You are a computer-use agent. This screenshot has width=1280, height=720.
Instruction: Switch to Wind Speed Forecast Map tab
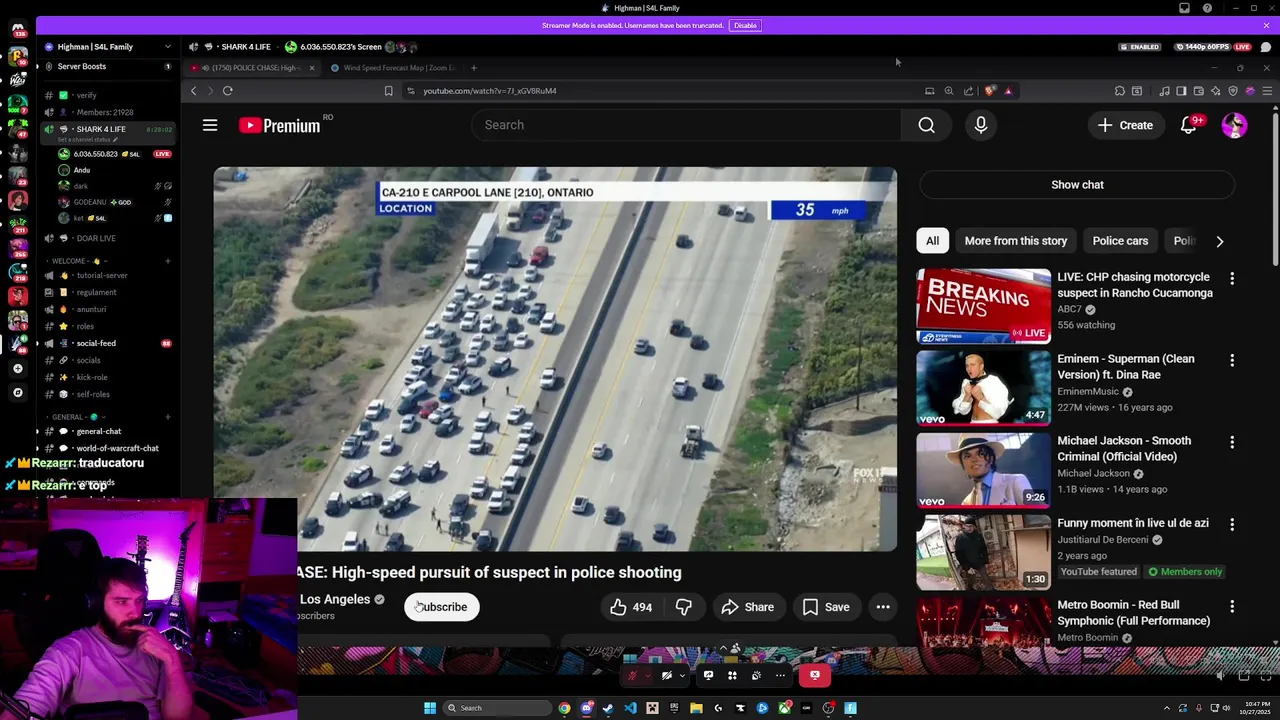coord(392,68)
